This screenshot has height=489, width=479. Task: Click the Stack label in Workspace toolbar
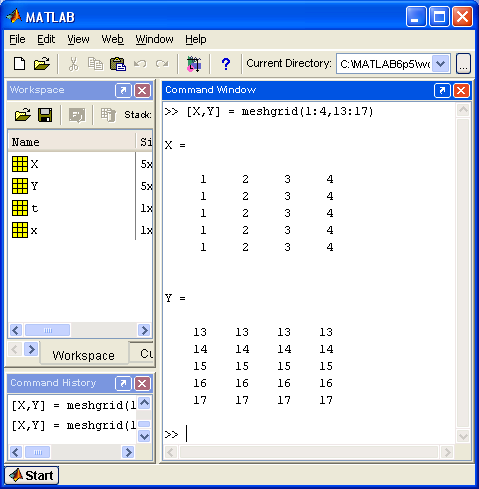(138, 115)
